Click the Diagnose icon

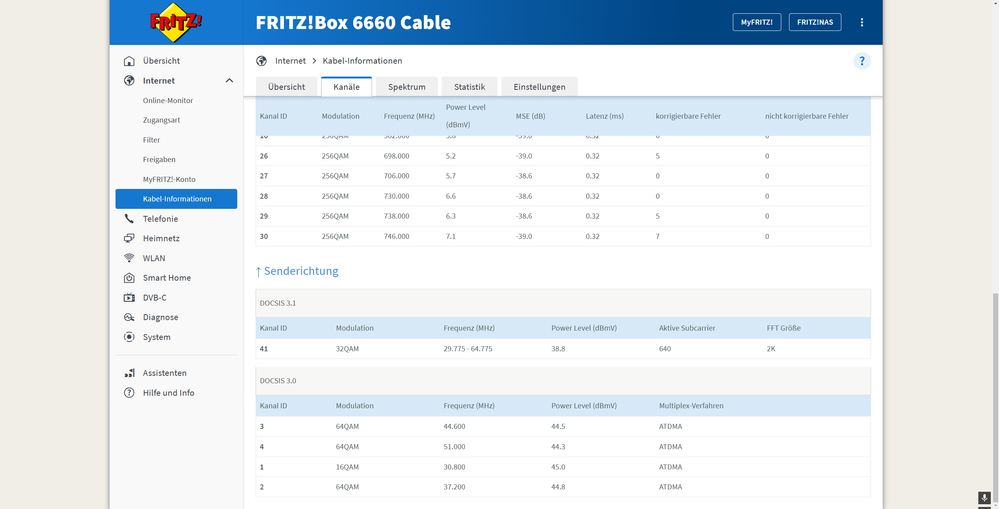pos(129,317)
